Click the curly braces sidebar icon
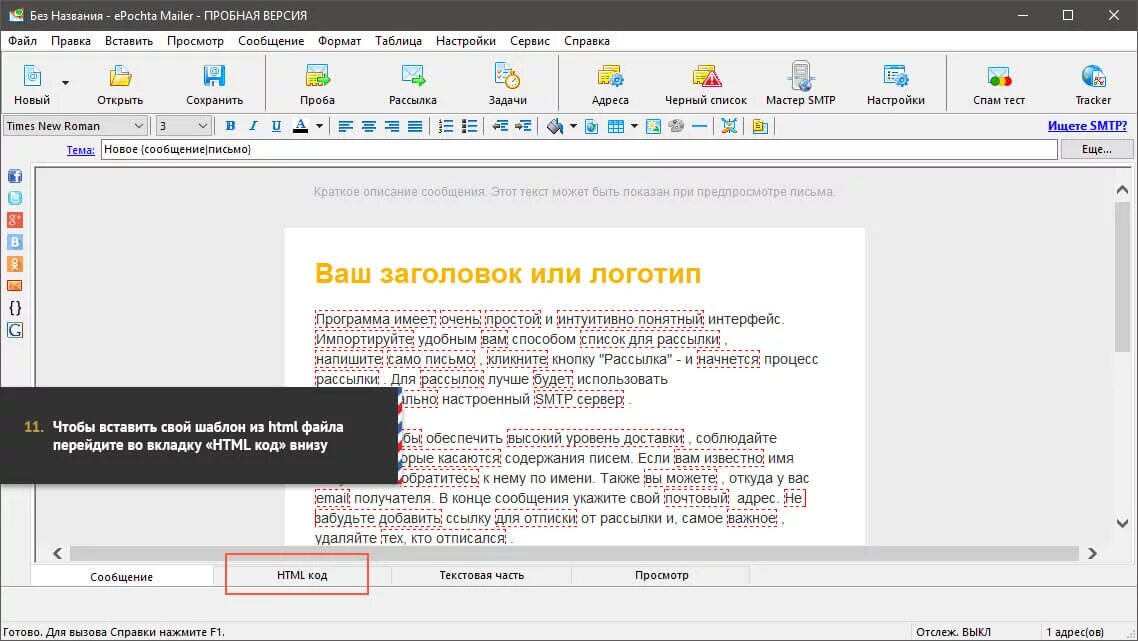Viewport: 1138px width, 641px height. tap(15, 308)
